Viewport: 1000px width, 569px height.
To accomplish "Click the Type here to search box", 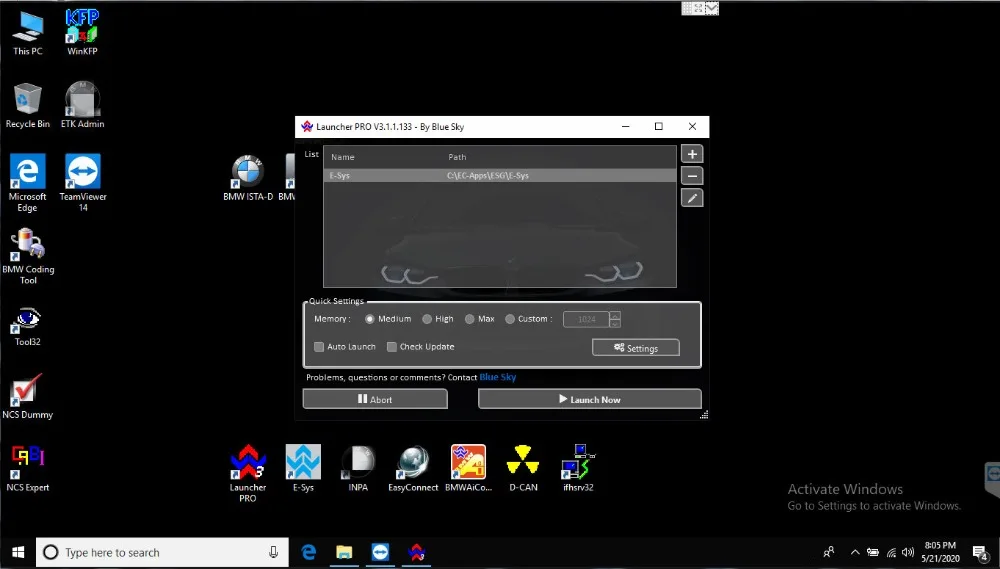I will point(163,552).
